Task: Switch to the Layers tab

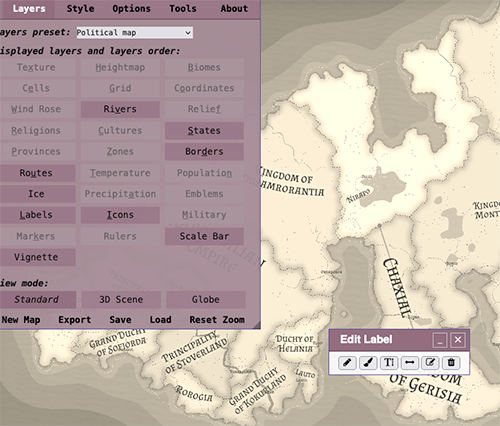Action: (29, 9)
